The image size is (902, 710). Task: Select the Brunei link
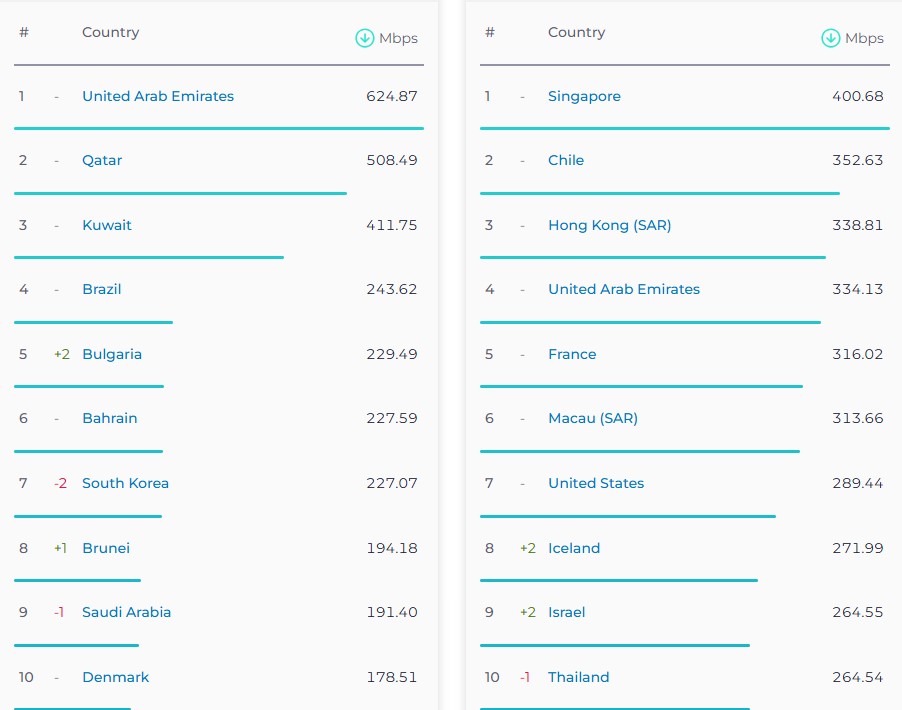(x=106, y=548)
